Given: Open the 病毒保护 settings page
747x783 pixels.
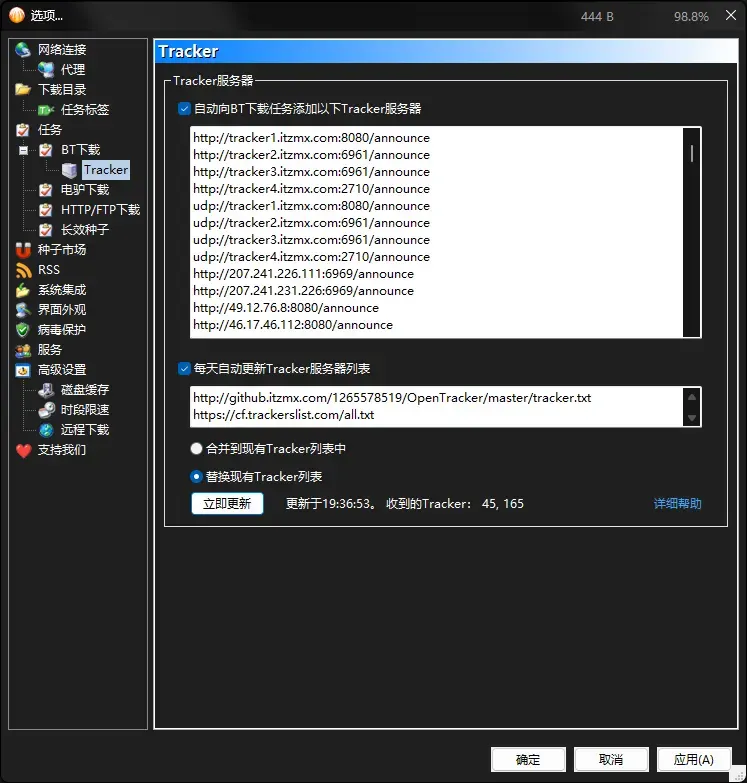Looking at the screenshot, I should point(62,330).
